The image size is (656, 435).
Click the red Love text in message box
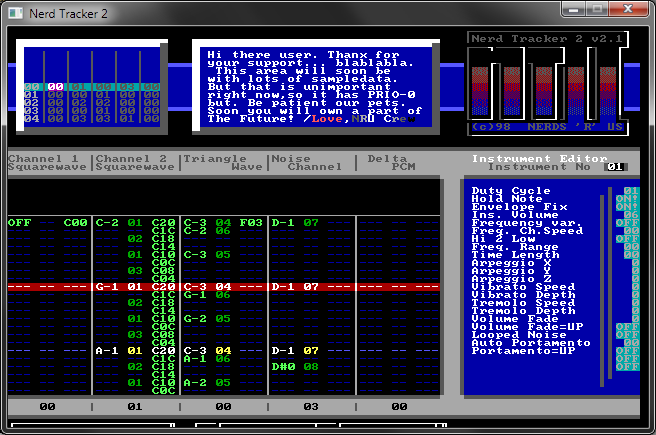coord(327,119)
